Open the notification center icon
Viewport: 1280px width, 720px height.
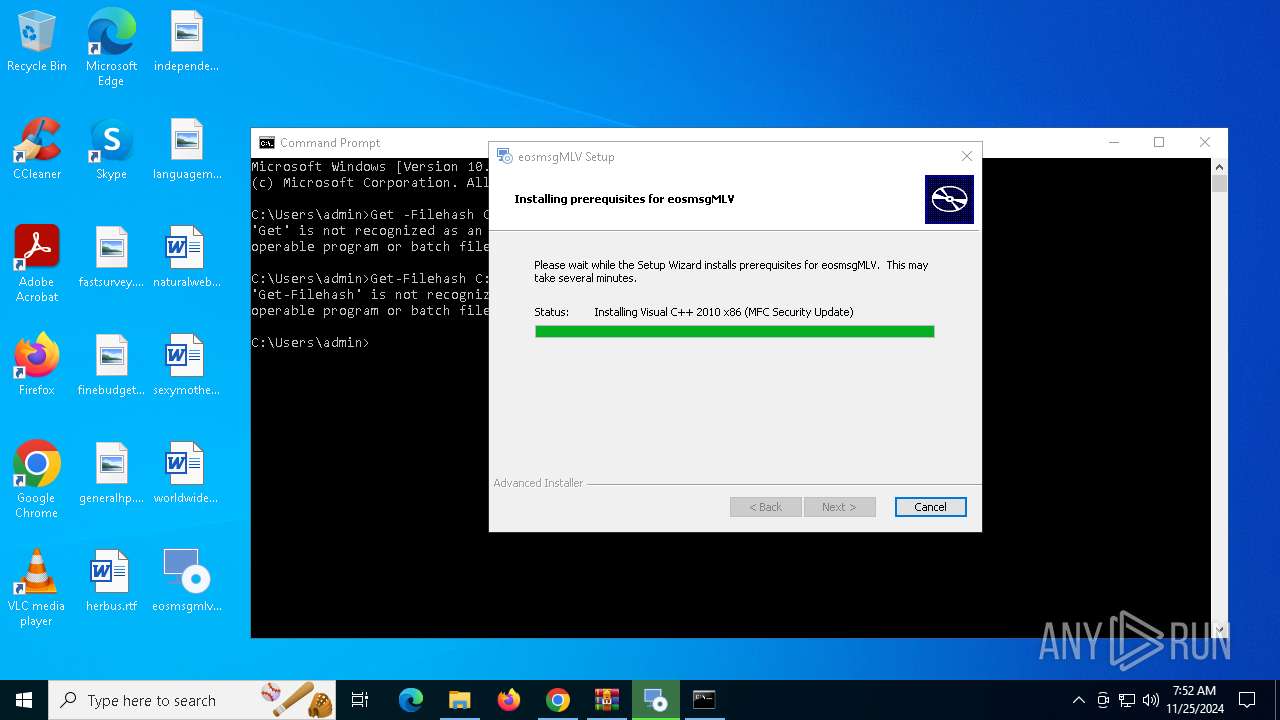pos(1247,700)
